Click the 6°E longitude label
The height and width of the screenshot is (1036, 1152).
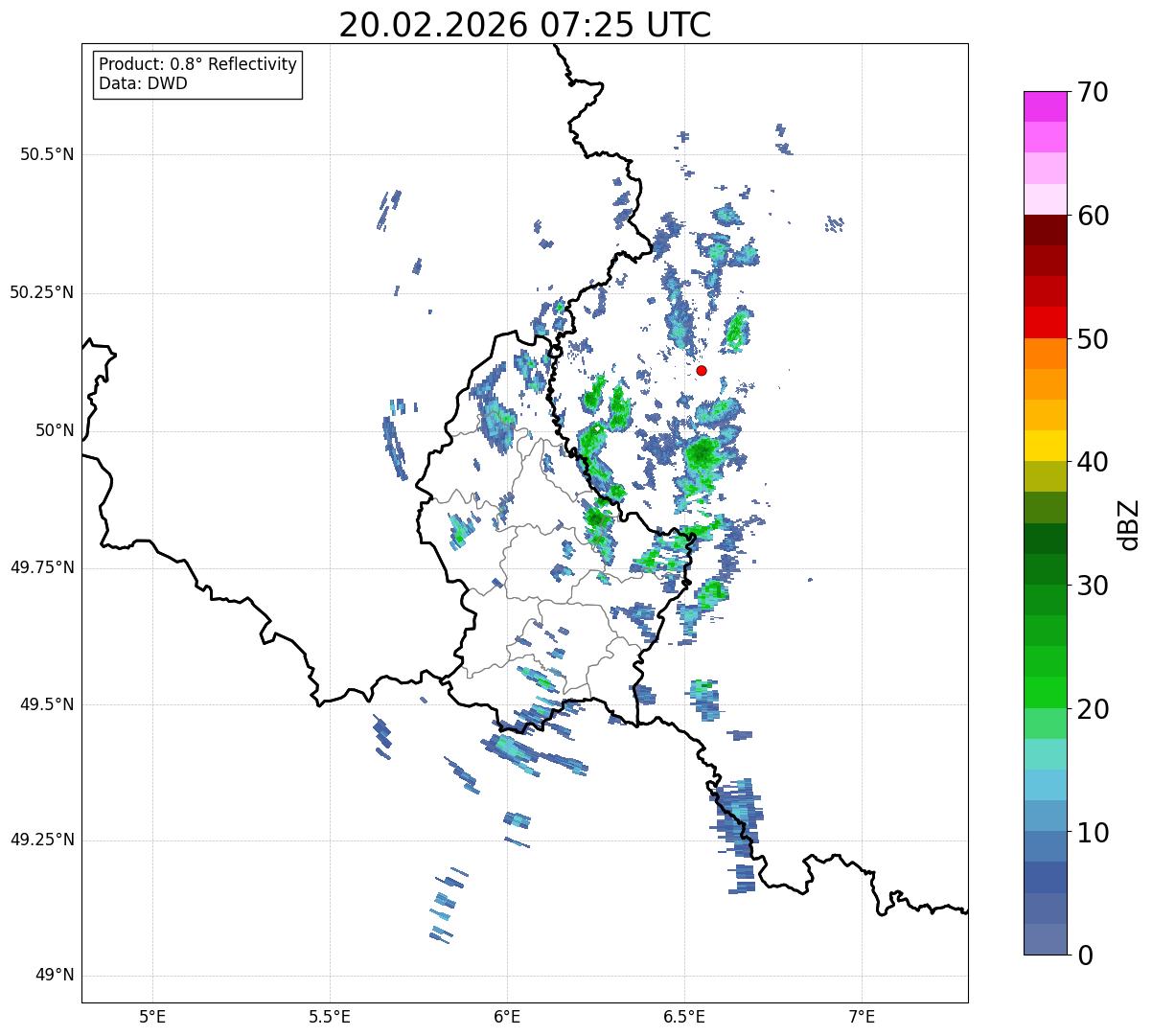coord(507,1016)
